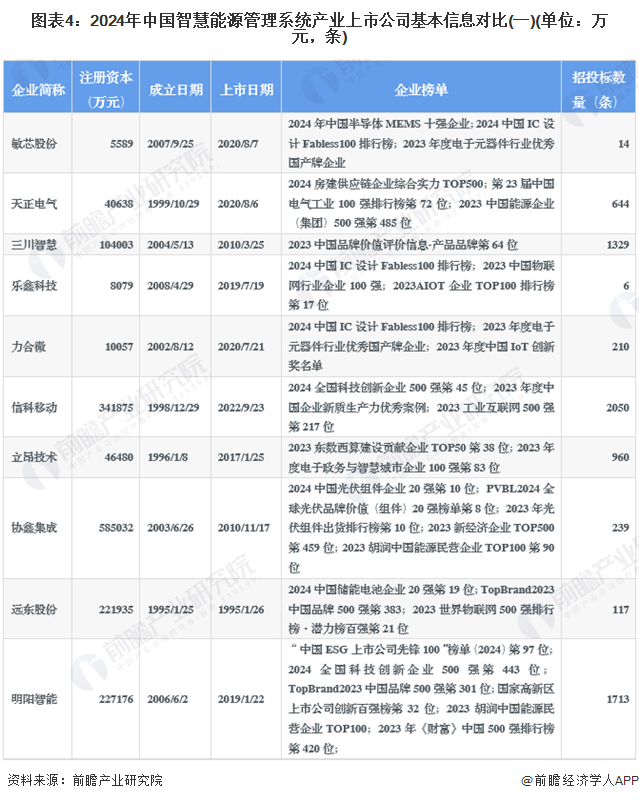This screenshot has height=801, width=639.
Task: Click founding date 2008/4/29
Action: [171, 286]
